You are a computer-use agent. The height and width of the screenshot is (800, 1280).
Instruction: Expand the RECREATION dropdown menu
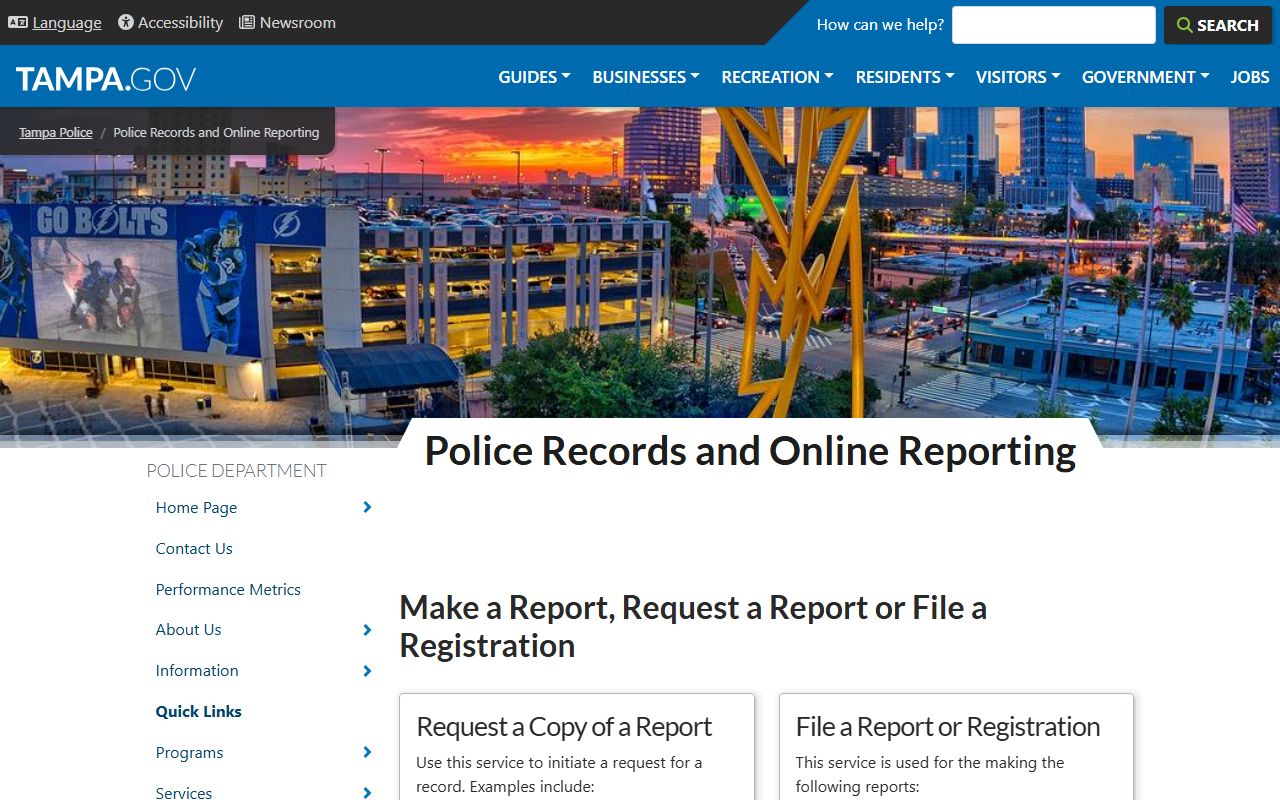[x=777, y=77]
